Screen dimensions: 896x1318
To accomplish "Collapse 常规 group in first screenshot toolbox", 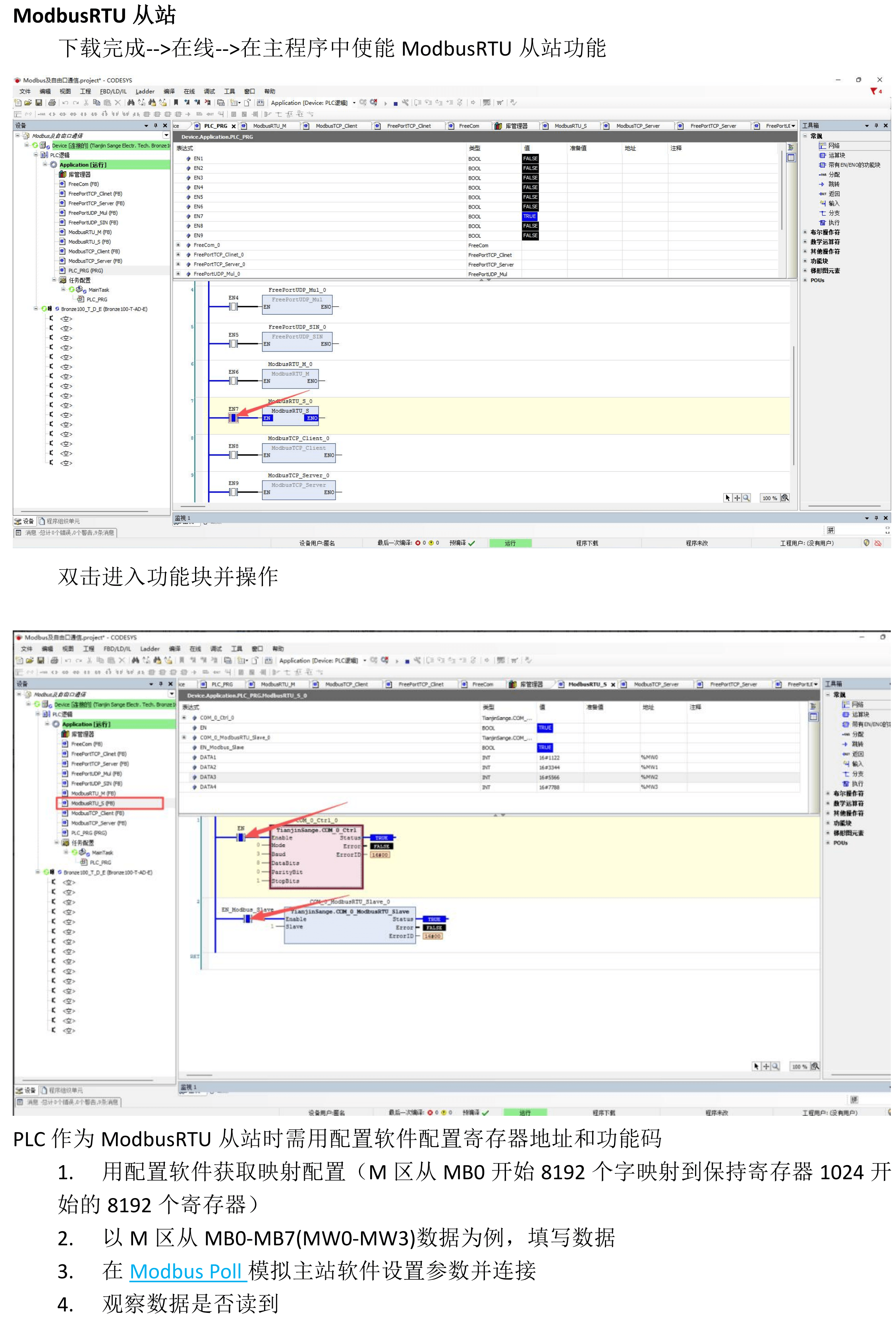I will click(x=805, y=136).
